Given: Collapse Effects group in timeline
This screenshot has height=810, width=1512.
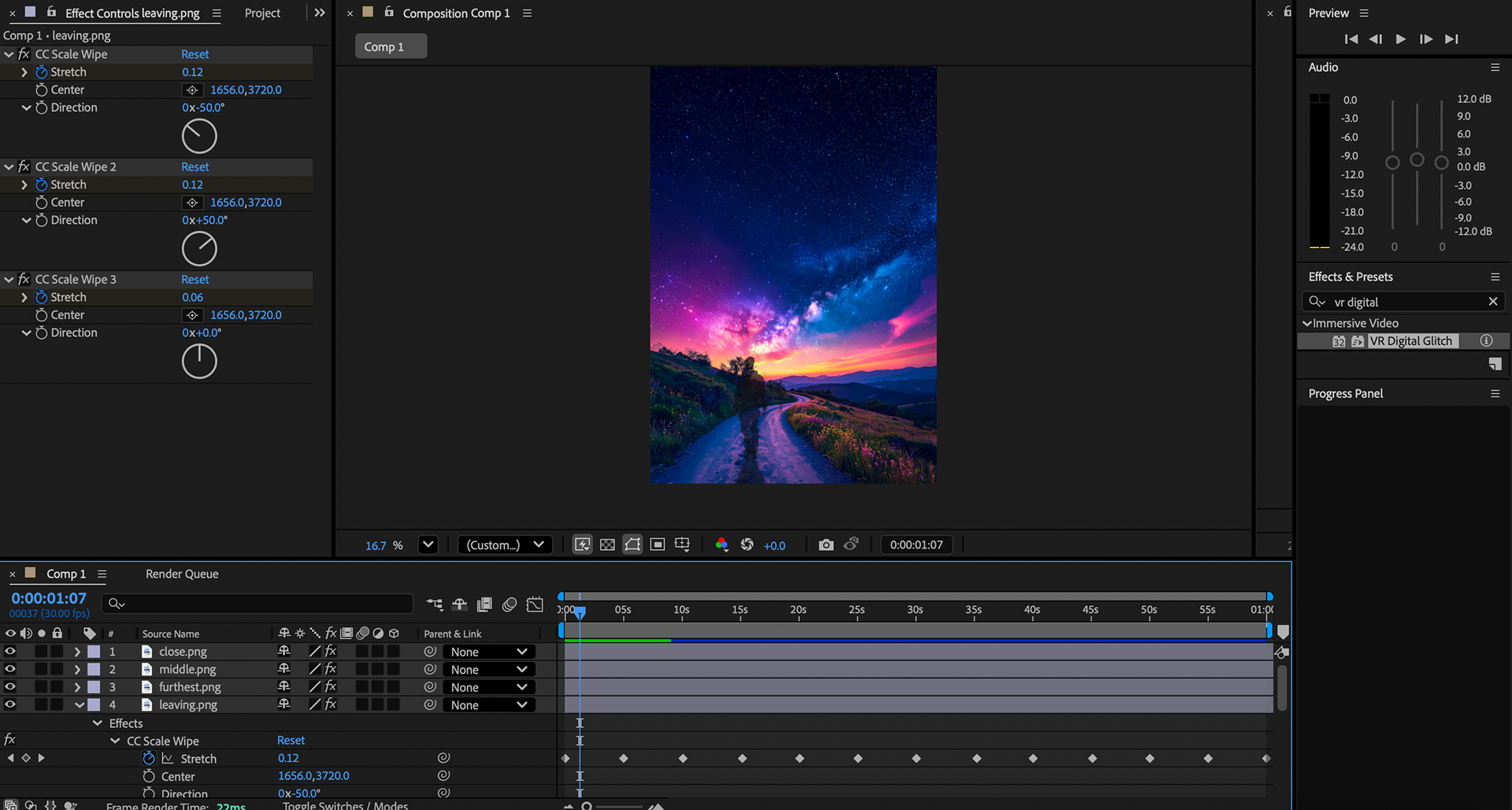Looking at the screenshot, I should [98, 723].
